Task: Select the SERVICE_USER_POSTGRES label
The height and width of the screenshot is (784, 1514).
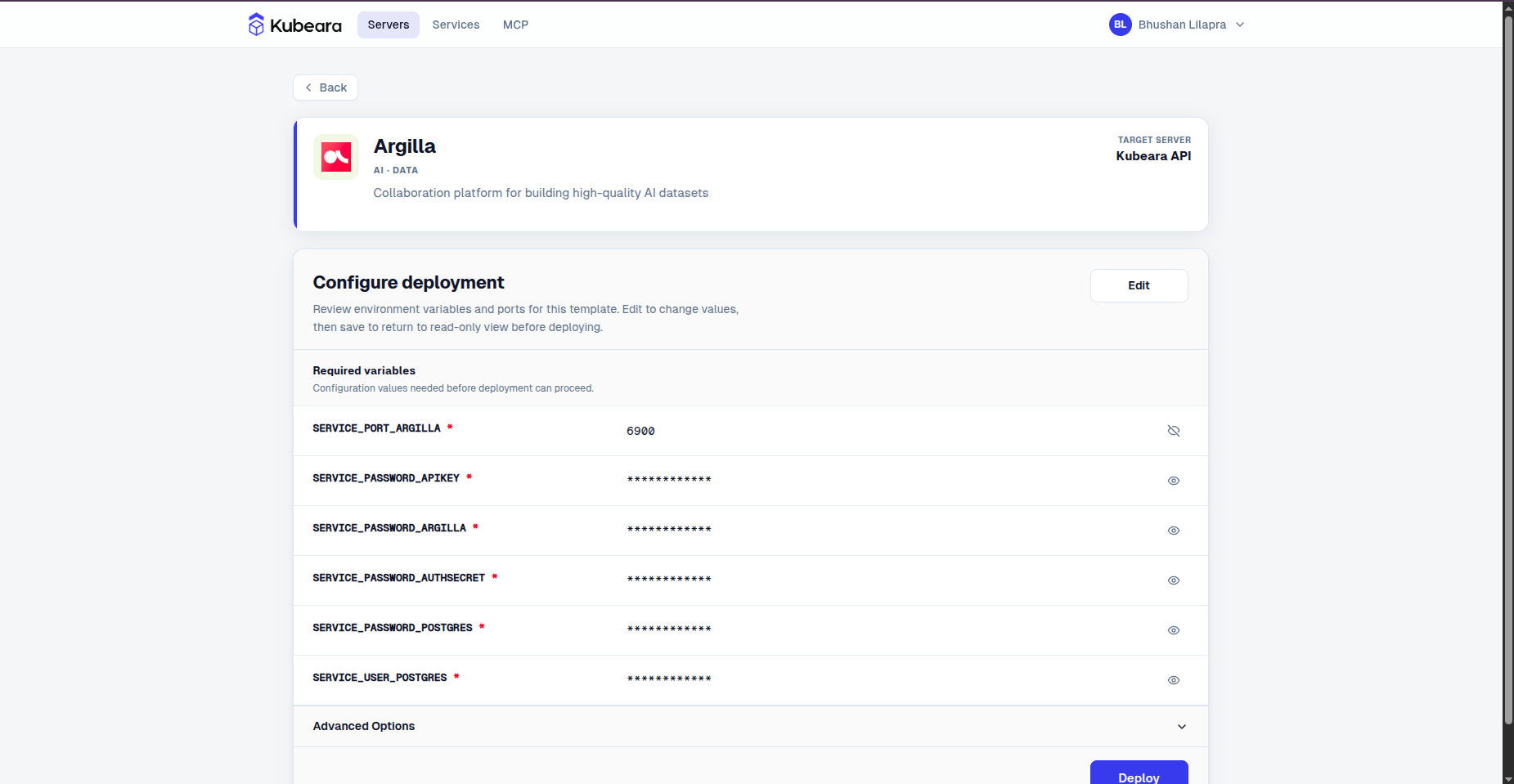Action: pyautogui.click(x=380, y=678)
